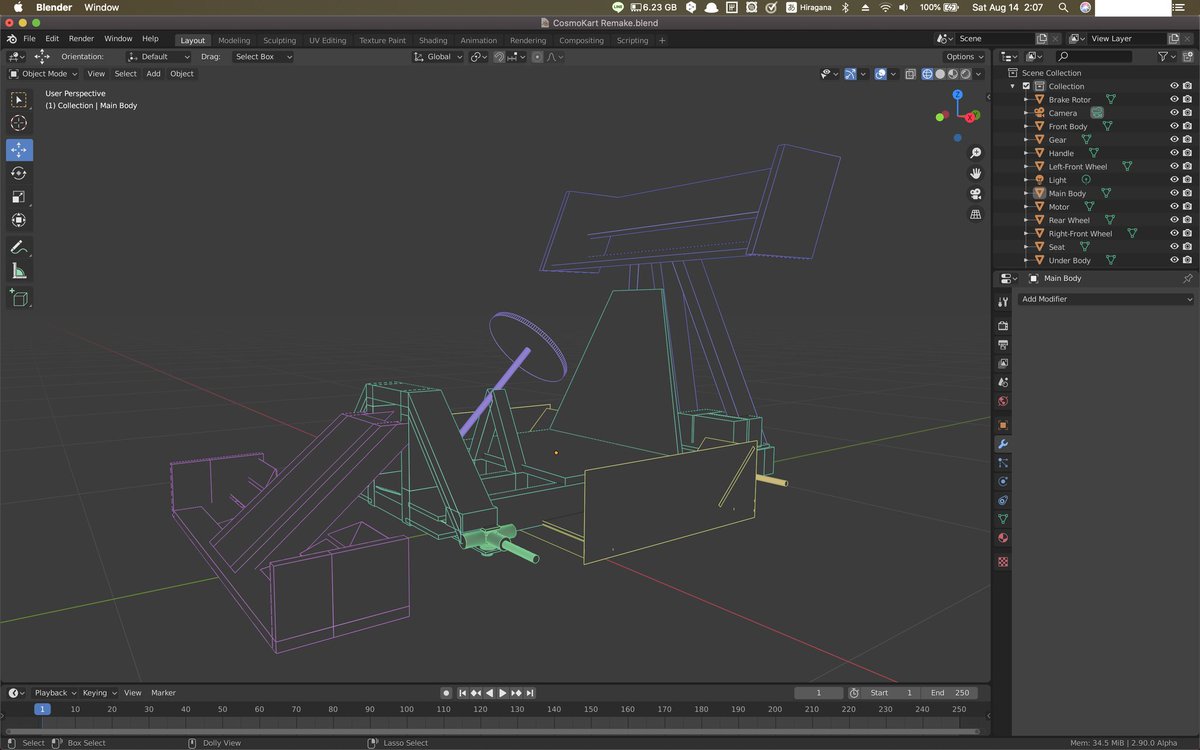Open Object Data properties green triangle tab
Screen dimensions: 1200x750
pos(1003,519)
